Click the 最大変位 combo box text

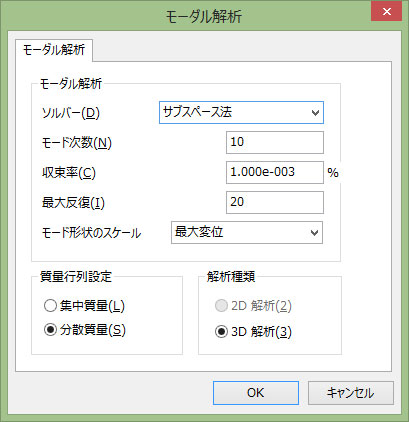(199, 232)
